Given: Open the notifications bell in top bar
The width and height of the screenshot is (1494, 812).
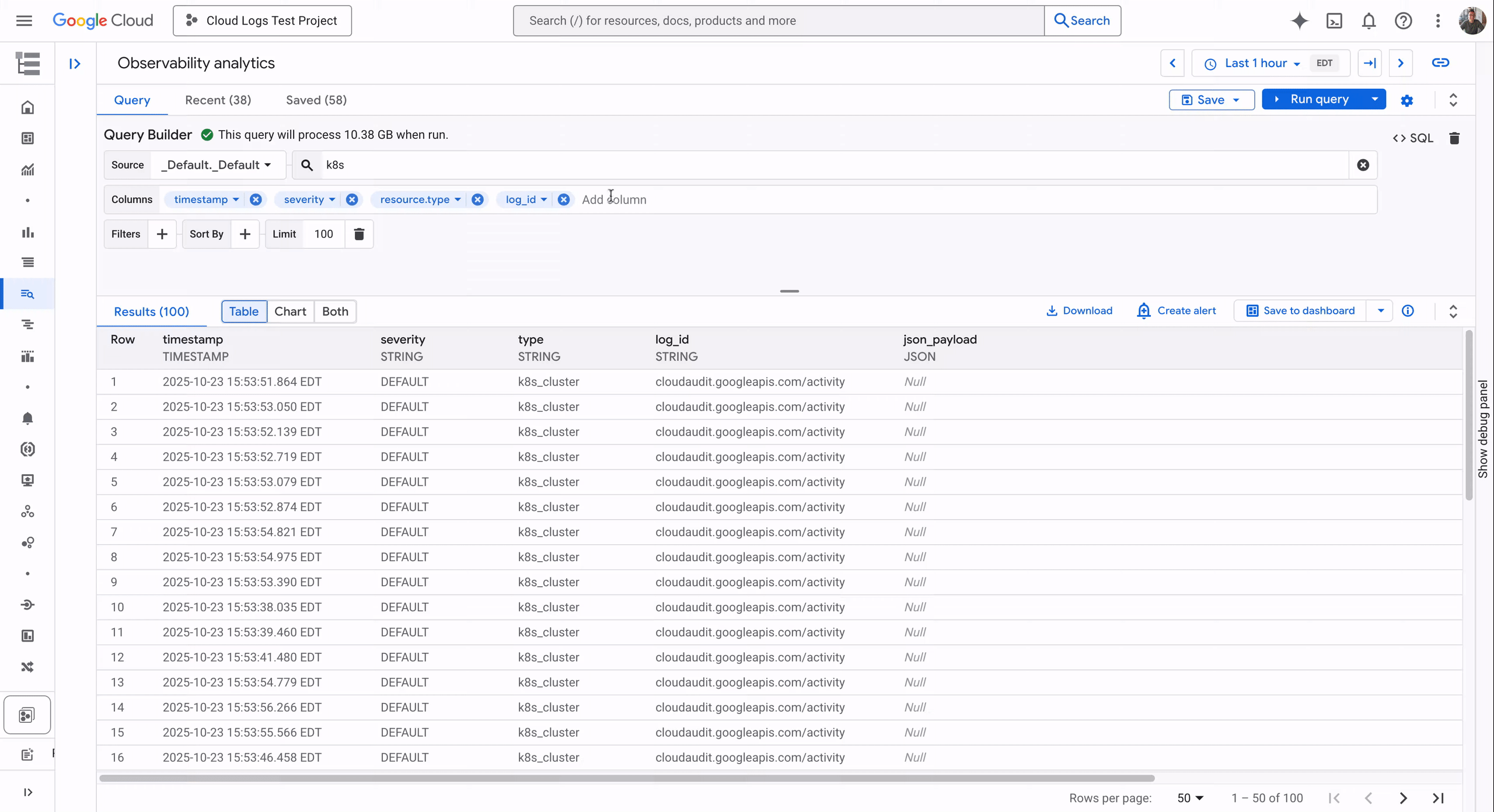Looking at the screenshot, I should click(1369, 21).
